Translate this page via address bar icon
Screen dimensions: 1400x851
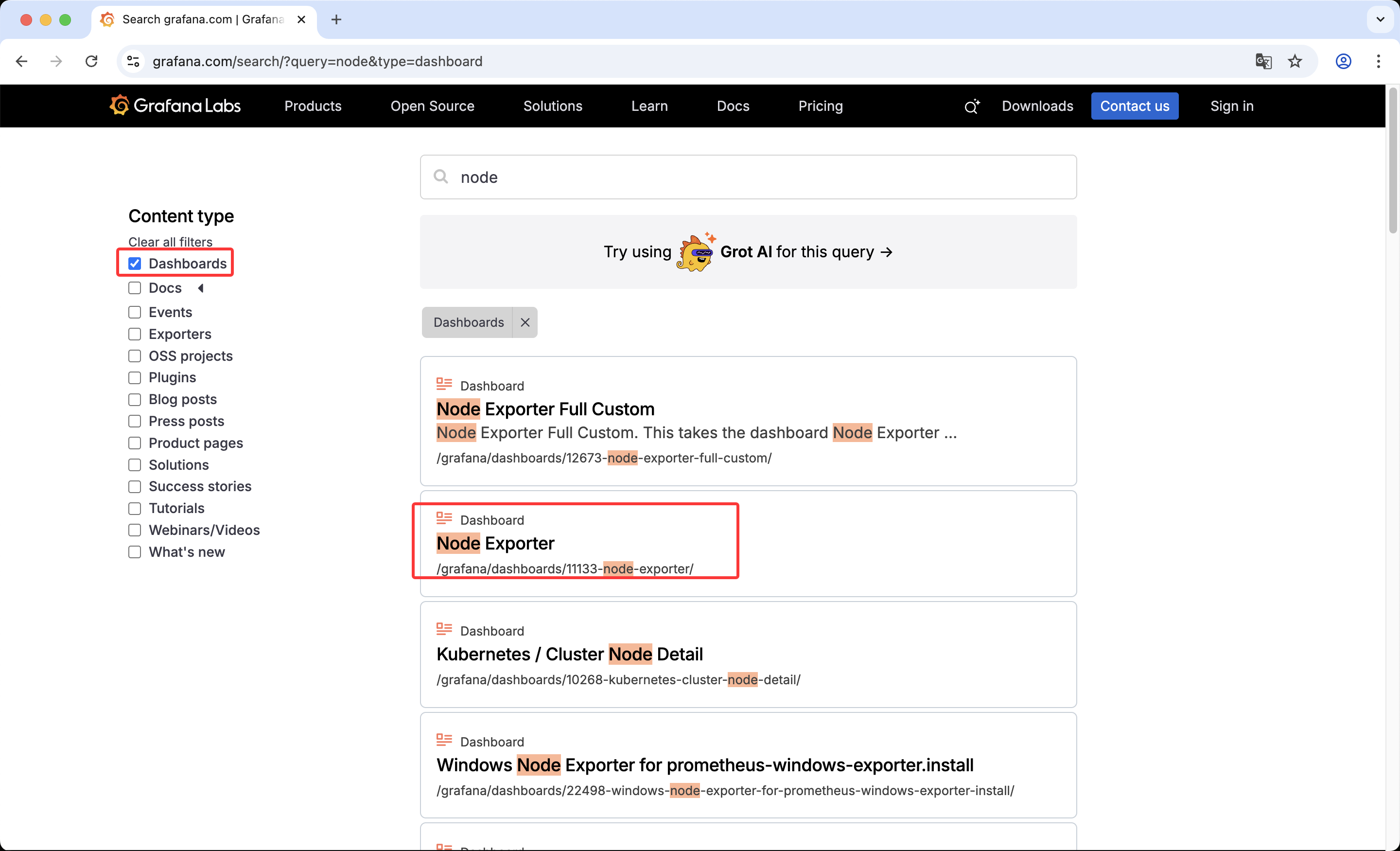coord(1263,61)
